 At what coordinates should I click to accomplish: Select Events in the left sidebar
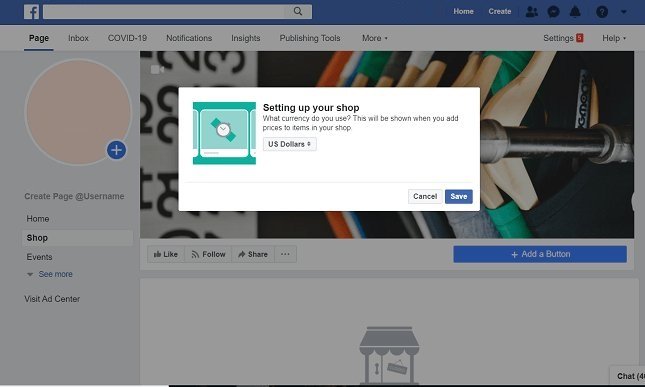39,257
